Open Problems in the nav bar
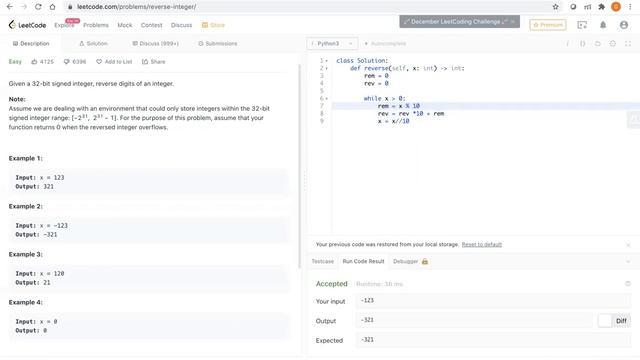640x360 pixels. [x=96, y=25]
